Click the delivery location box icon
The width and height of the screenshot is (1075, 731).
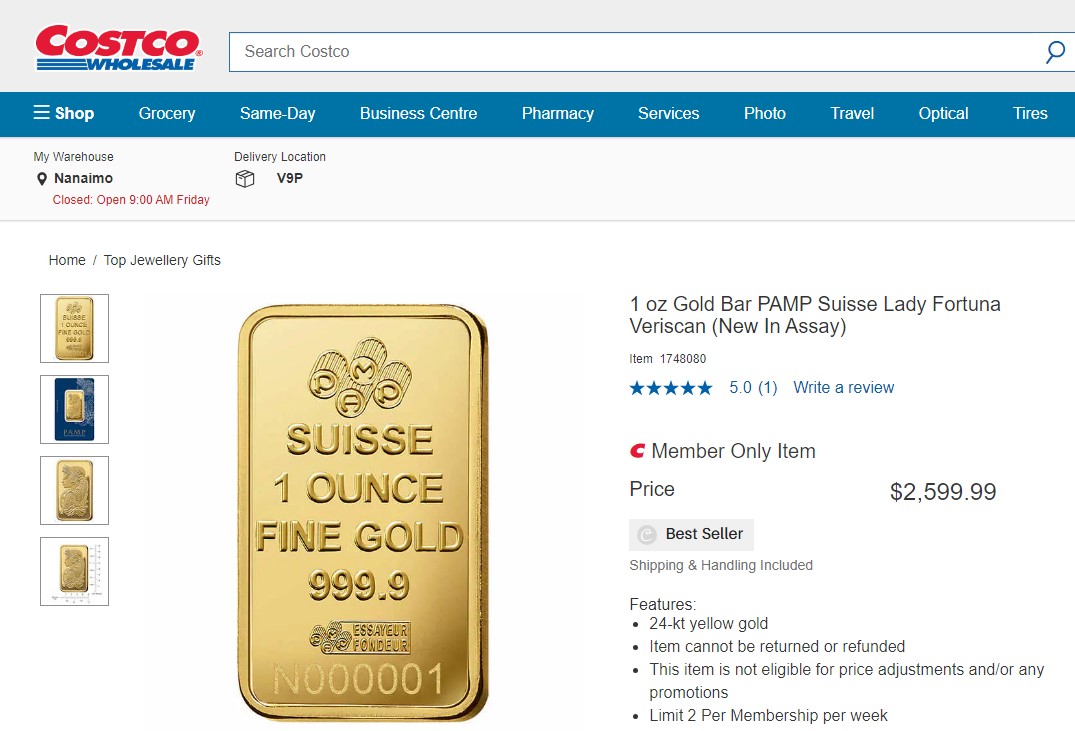point(245,179)
